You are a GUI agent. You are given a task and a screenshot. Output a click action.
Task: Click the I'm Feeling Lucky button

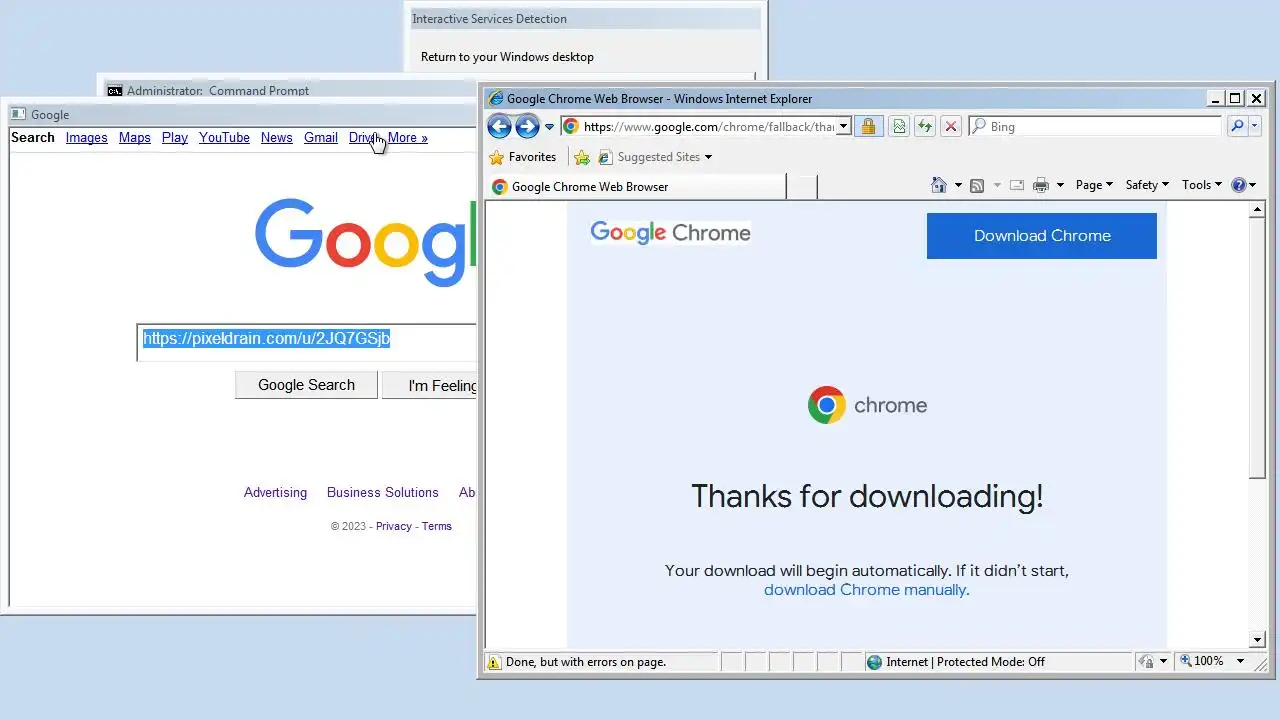[430, 385]
